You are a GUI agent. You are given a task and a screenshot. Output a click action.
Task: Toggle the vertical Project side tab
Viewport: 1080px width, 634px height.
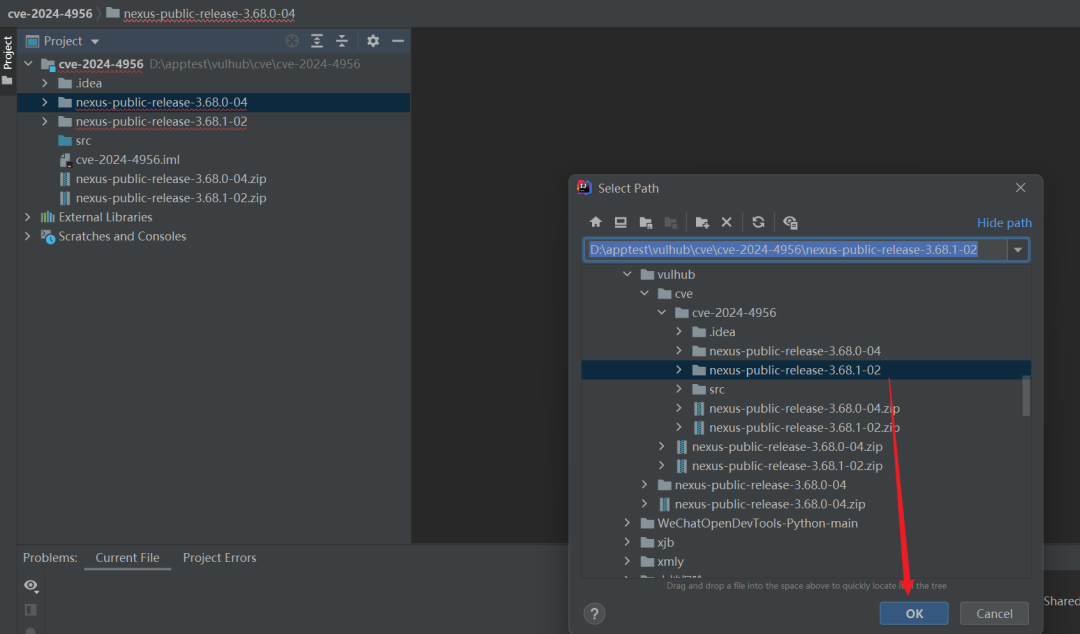(x=8, y=60)
